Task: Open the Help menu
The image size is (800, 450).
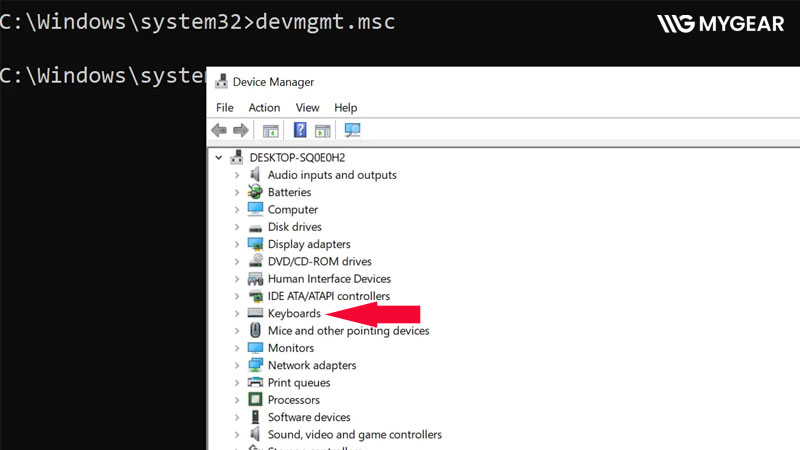Action: (x=345, y=108)
